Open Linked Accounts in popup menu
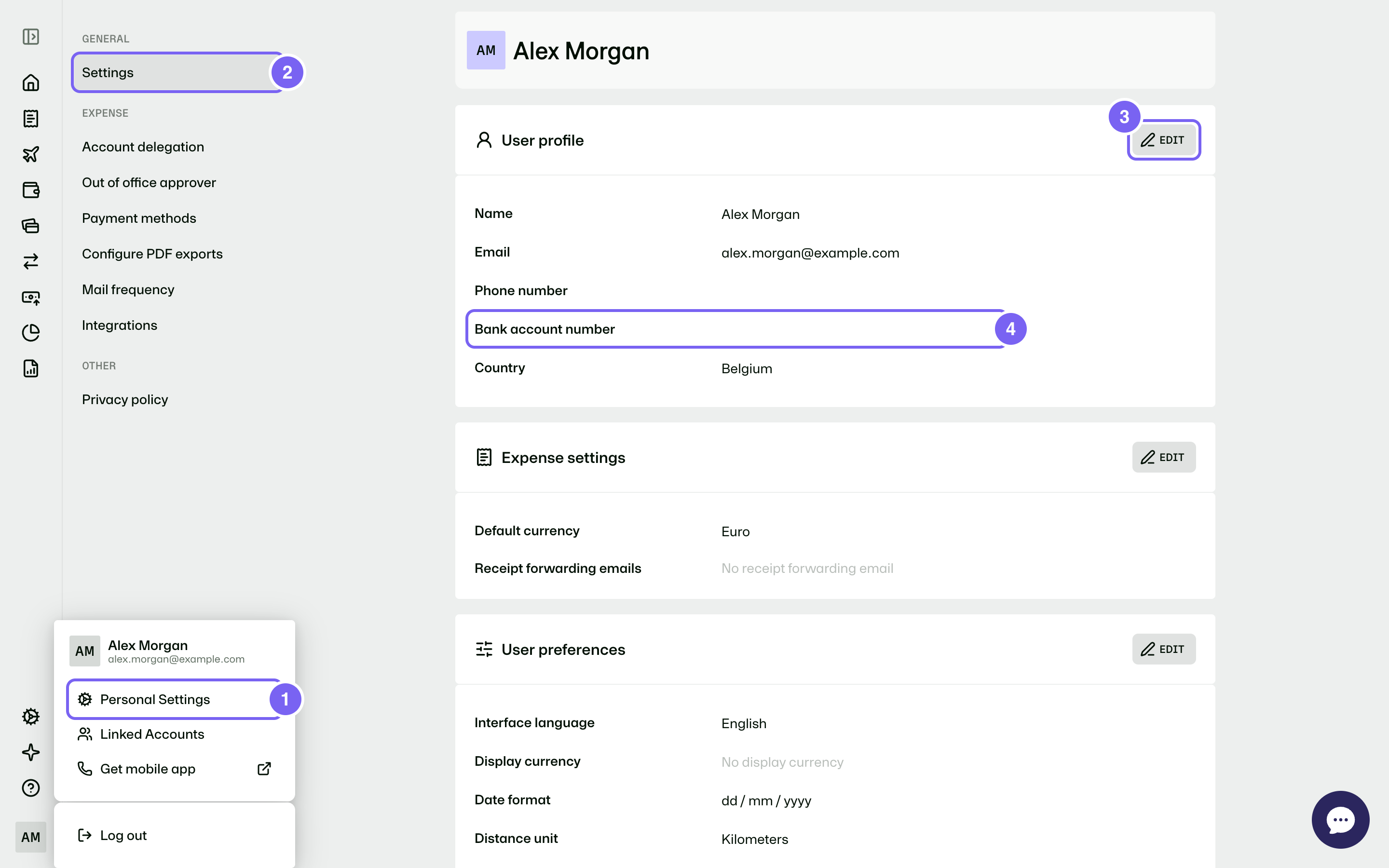 [x=175, y=734]
